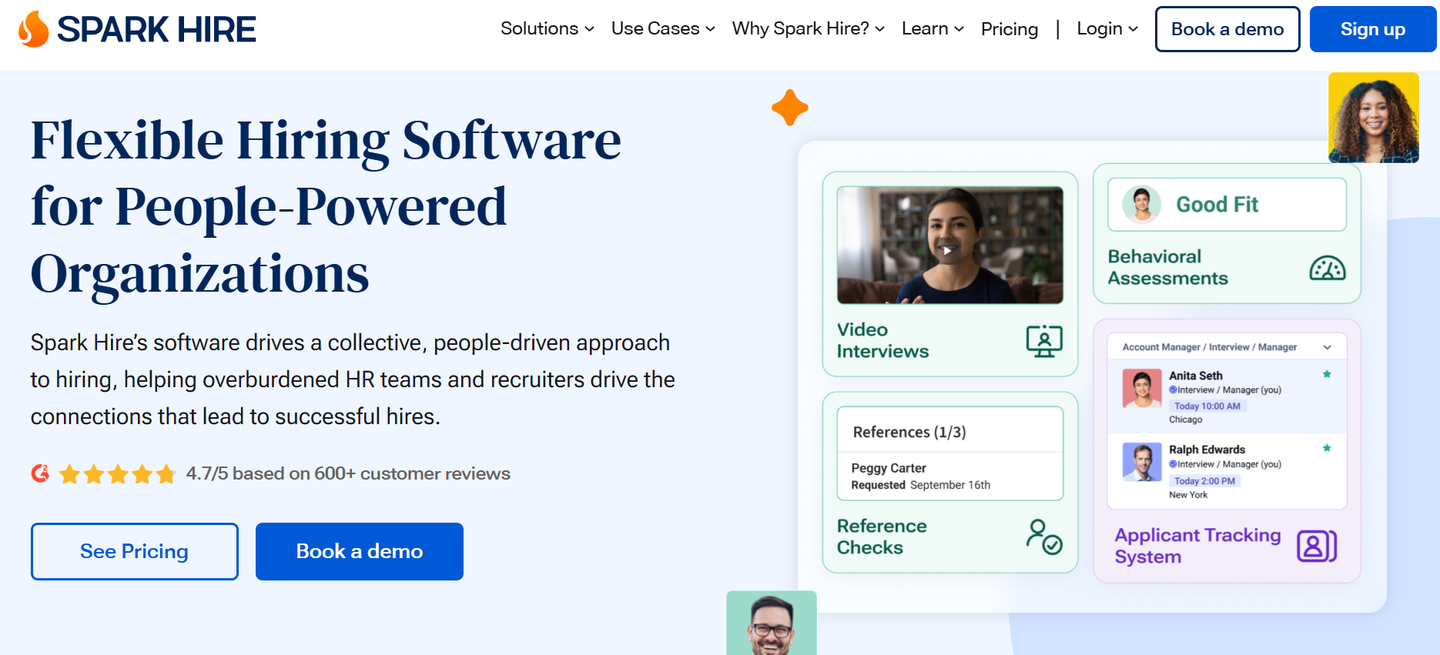
Task: Expand the Solutions menu
Action: point(547,29)
